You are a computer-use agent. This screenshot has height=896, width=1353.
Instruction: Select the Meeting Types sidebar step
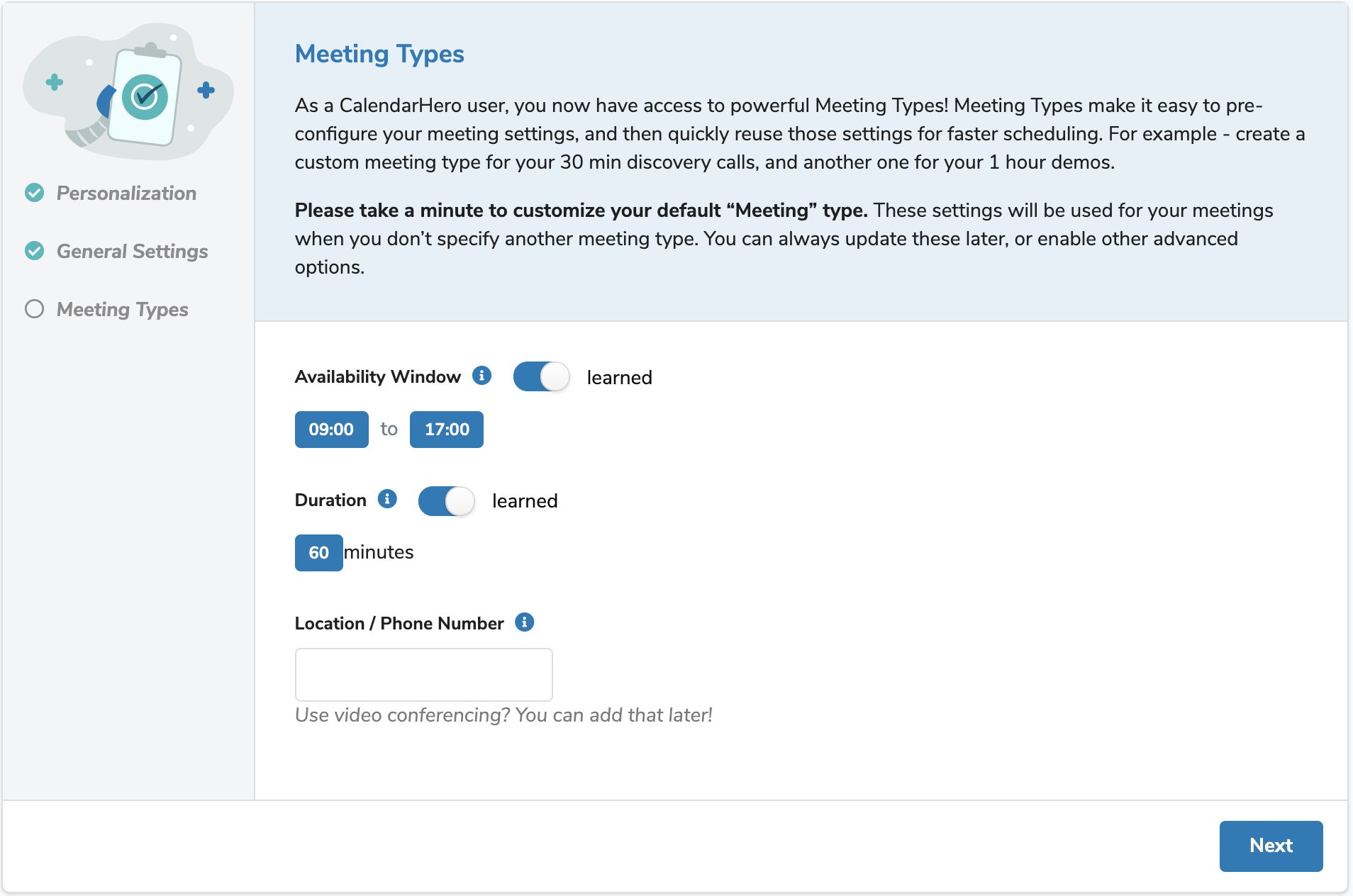[123, 309]
